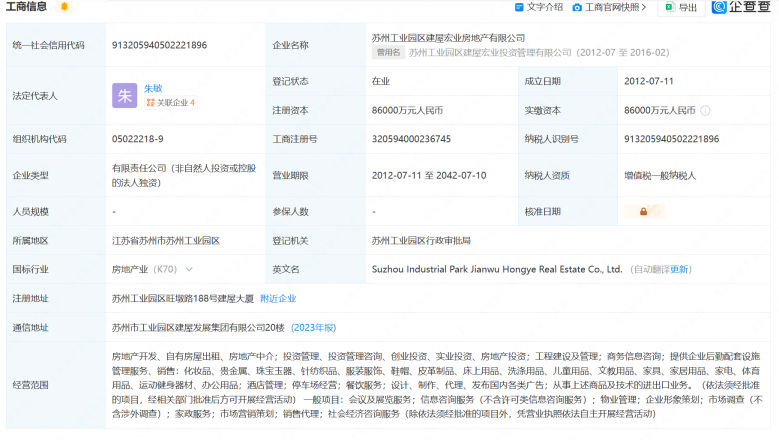Click the 在业 registration status value
Image resolution: width=779 pixels, height=440 pixels.
click(x=381, y=81)
